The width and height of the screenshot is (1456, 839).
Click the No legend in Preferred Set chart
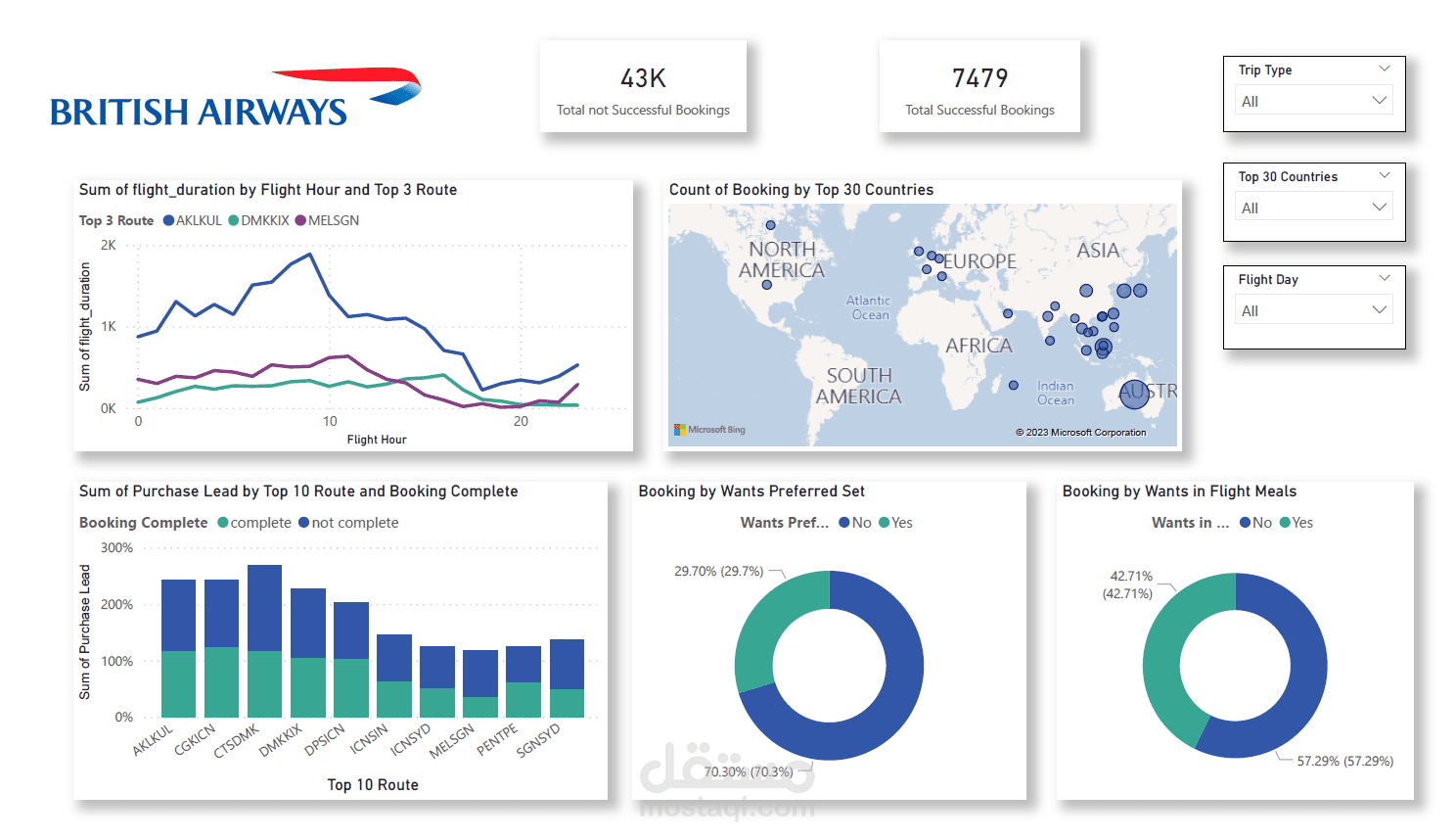pos(855,523)
